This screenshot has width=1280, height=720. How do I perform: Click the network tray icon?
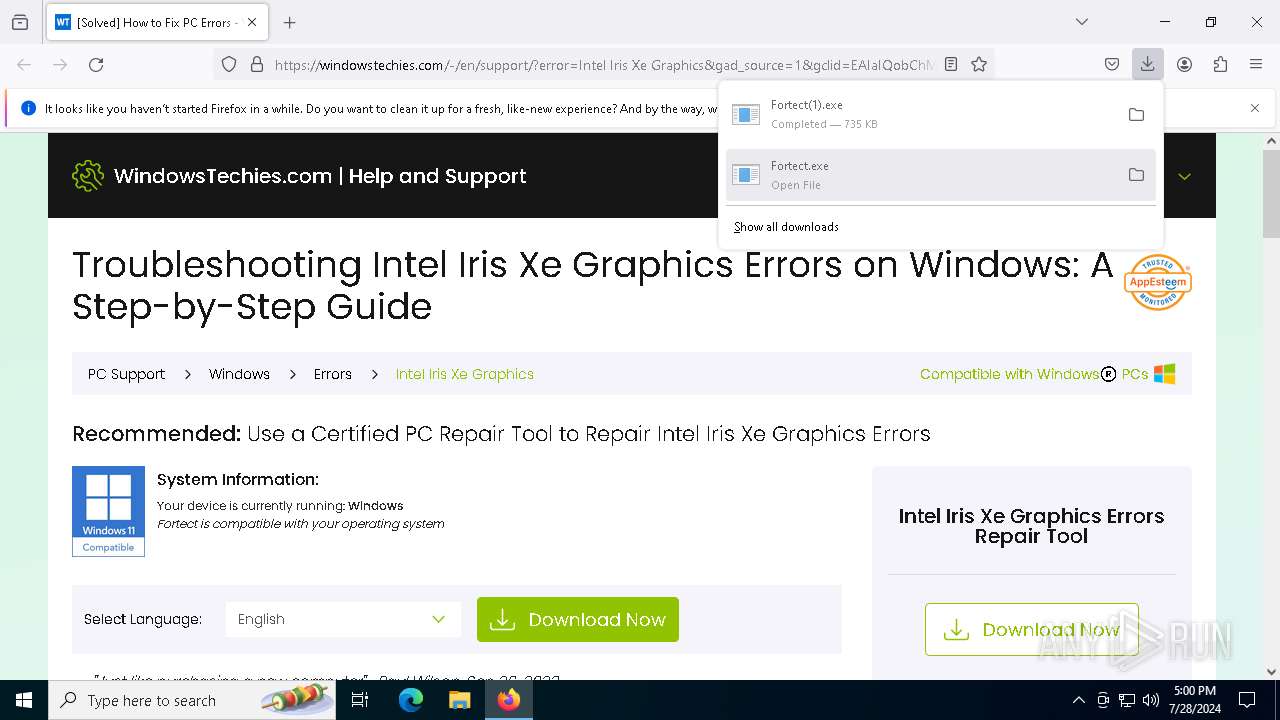pyautogui.click(x=1127, y=700)
